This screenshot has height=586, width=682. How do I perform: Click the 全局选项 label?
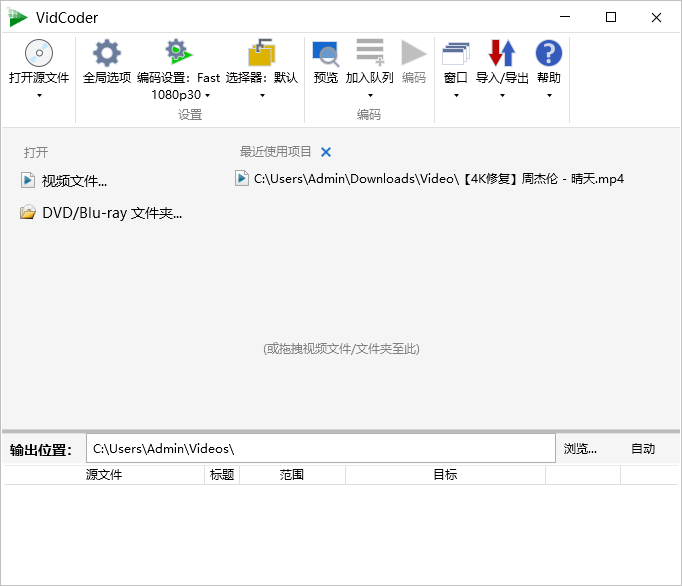point(107,78)
